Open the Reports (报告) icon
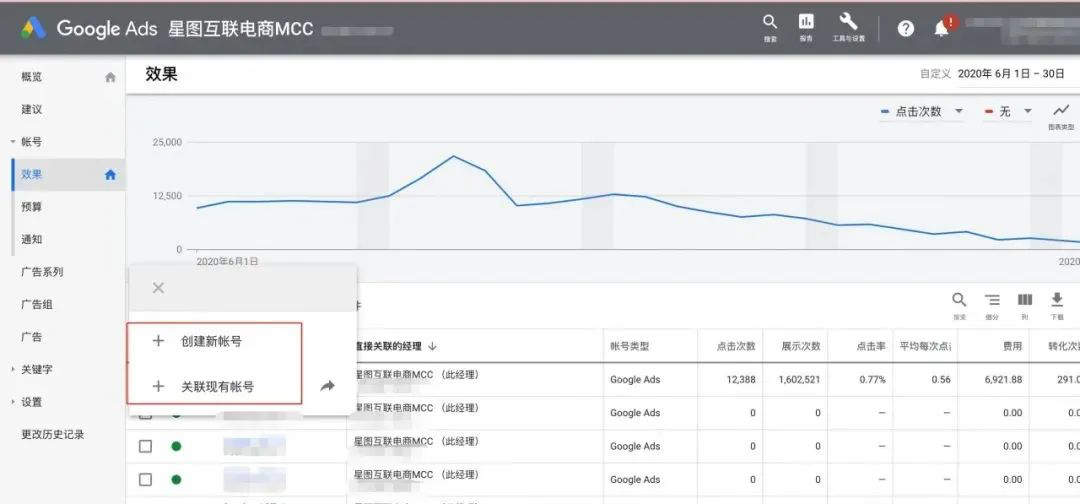 [805, 24]
